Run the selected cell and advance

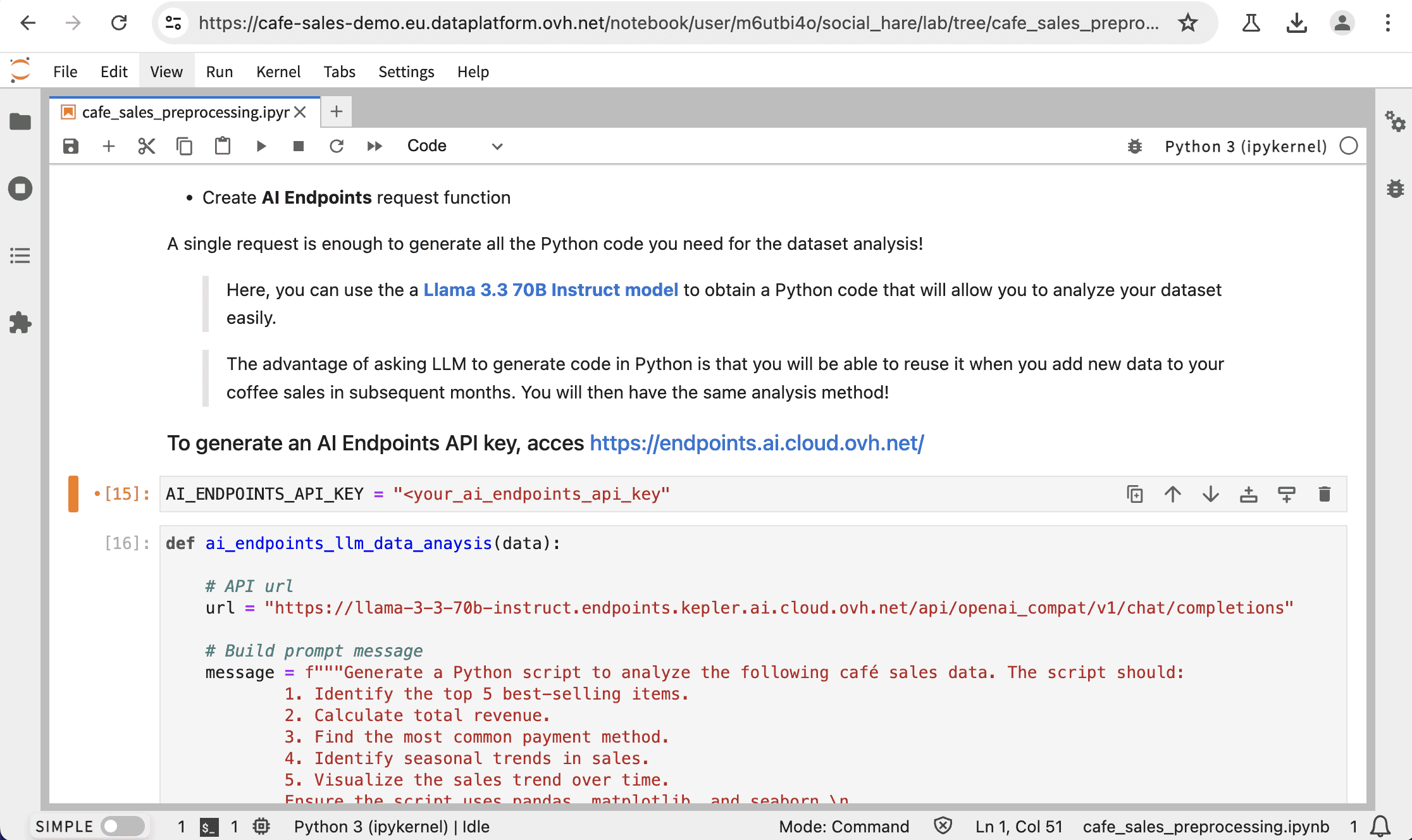261,146
